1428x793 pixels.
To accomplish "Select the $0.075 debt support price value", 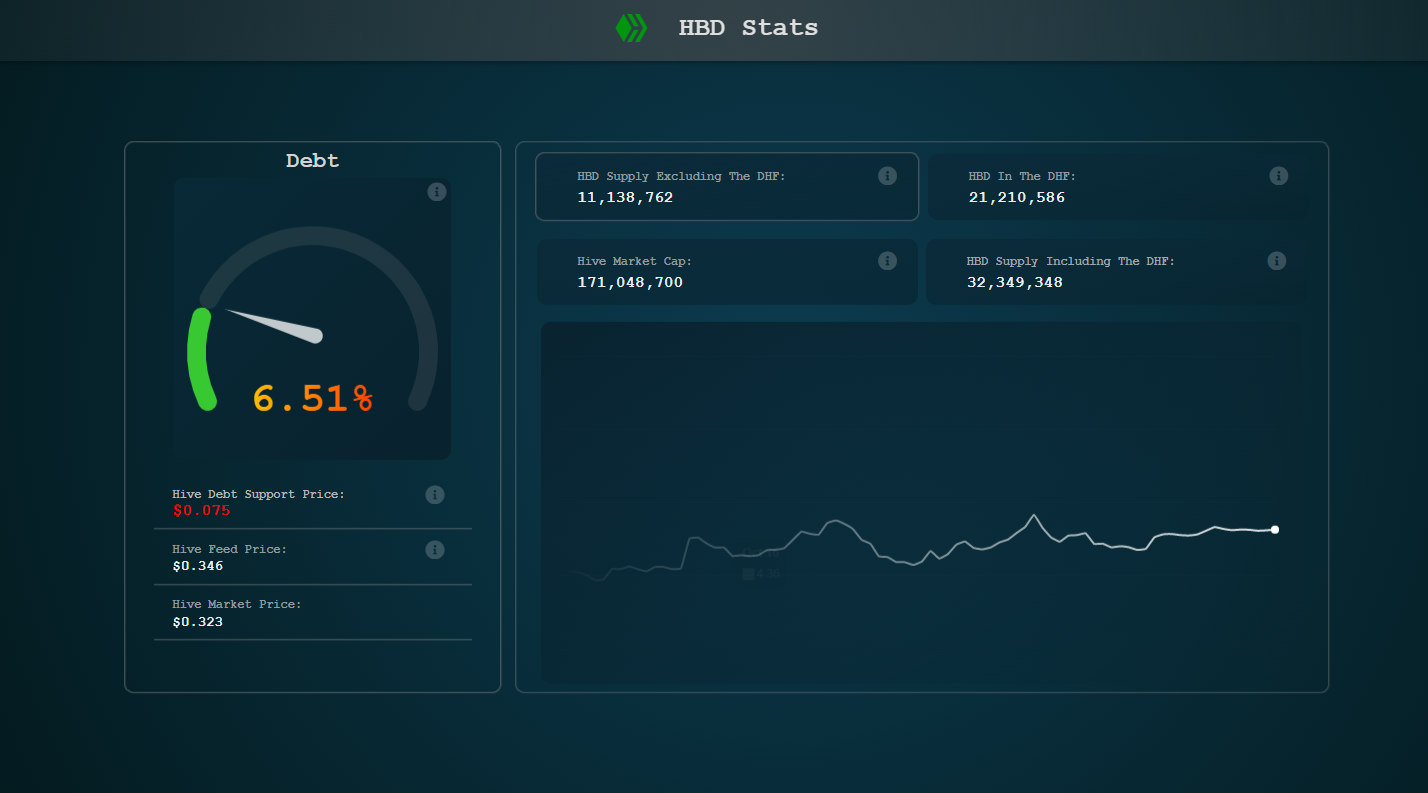I will [x=201, y=511].
